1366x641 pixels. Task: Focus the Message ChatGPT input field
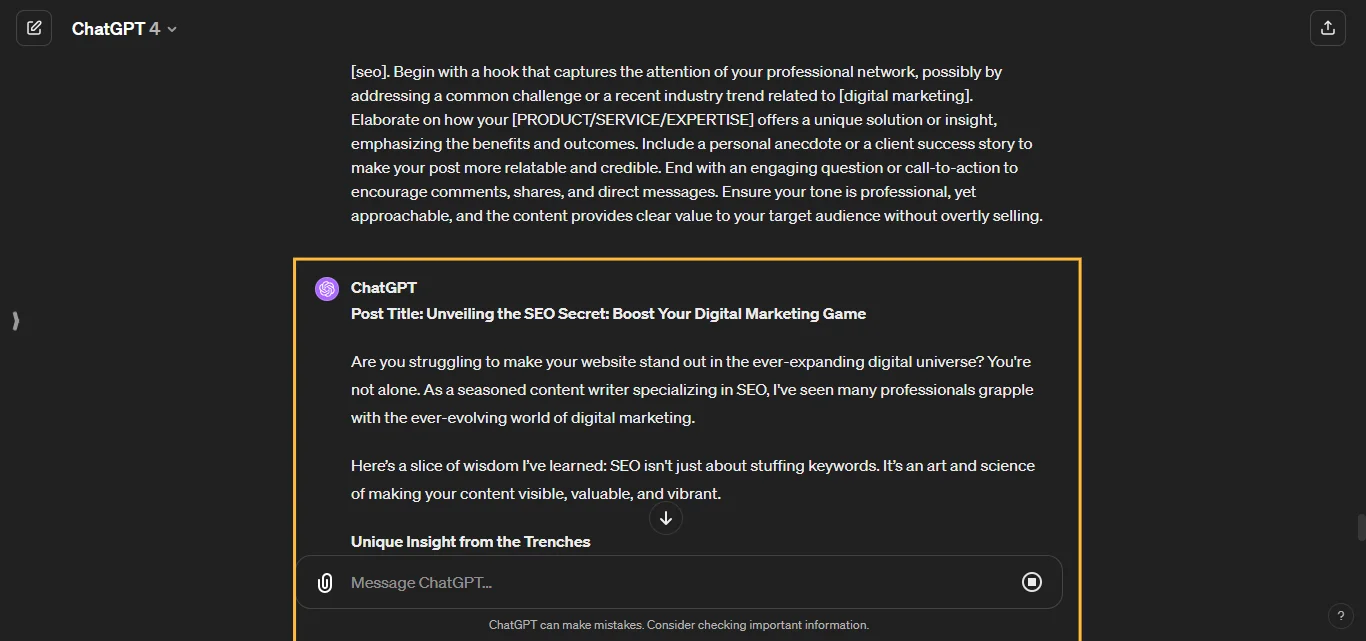pos(600,582)
